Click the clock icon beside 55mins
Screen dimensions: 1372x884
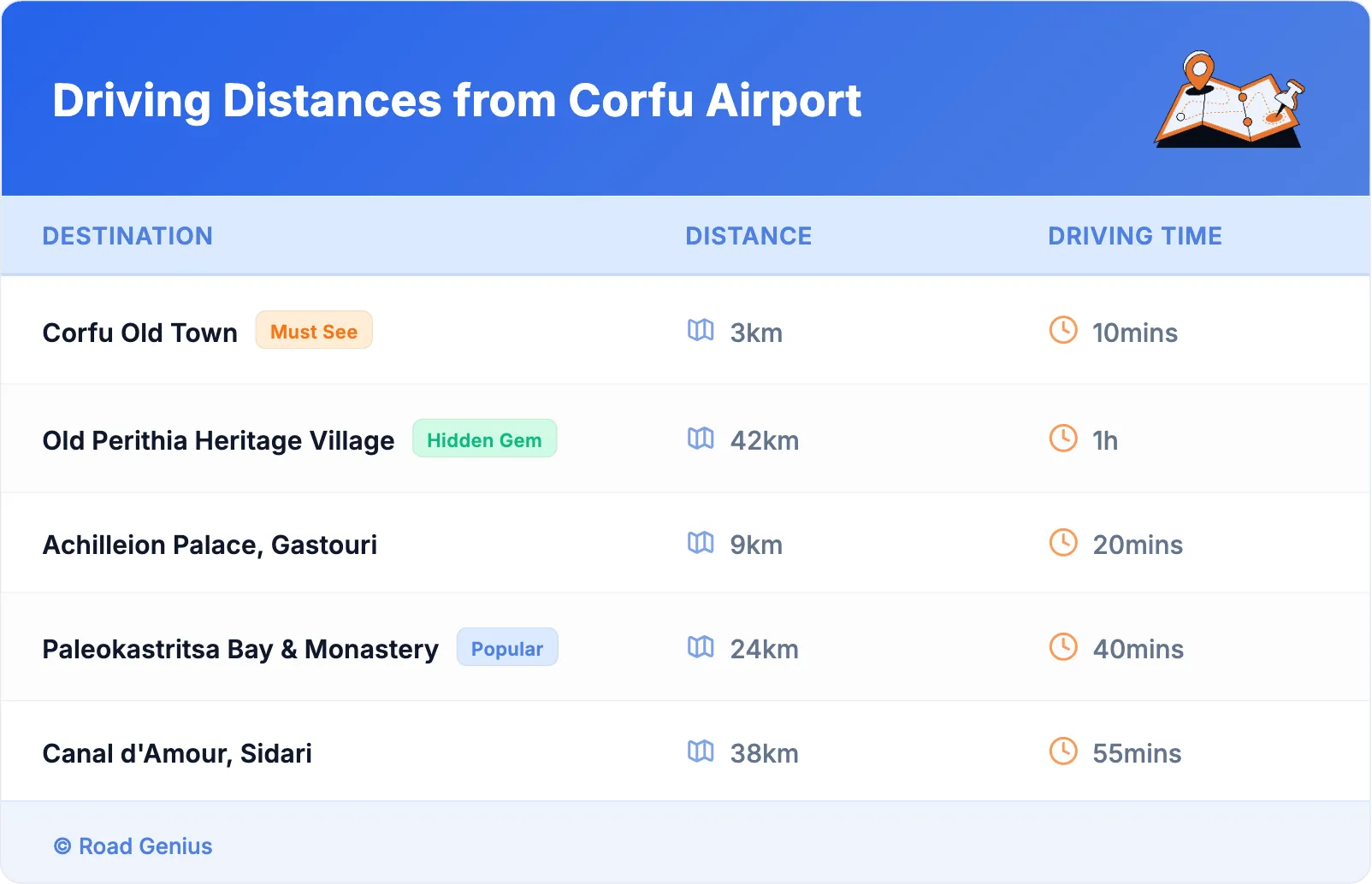pyautogui.click(x=1063, y=751)
